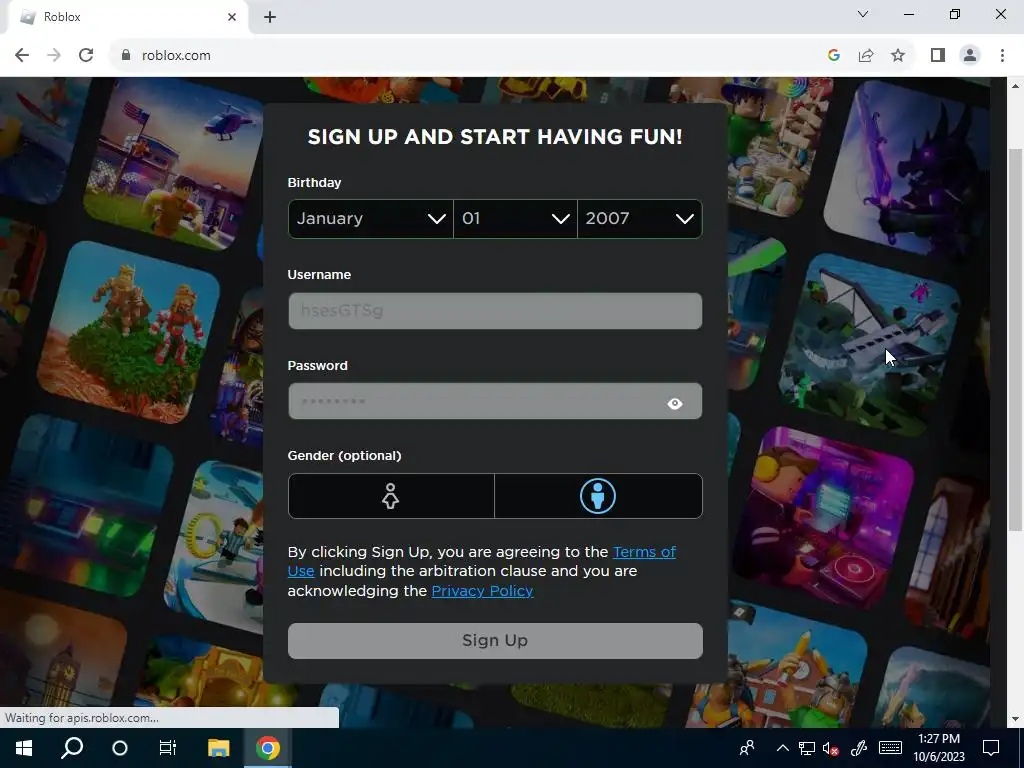
Task: Click the muted volume tray icon
Action: click(830, 748)
